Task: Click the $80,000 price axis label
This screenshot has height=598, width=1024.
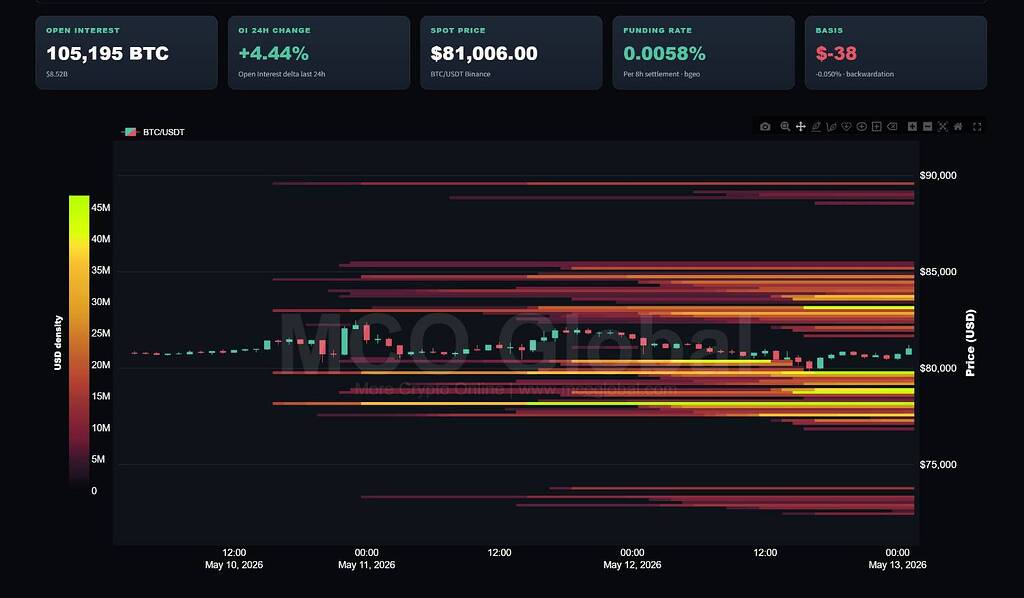Action: (x=938, y=368)
